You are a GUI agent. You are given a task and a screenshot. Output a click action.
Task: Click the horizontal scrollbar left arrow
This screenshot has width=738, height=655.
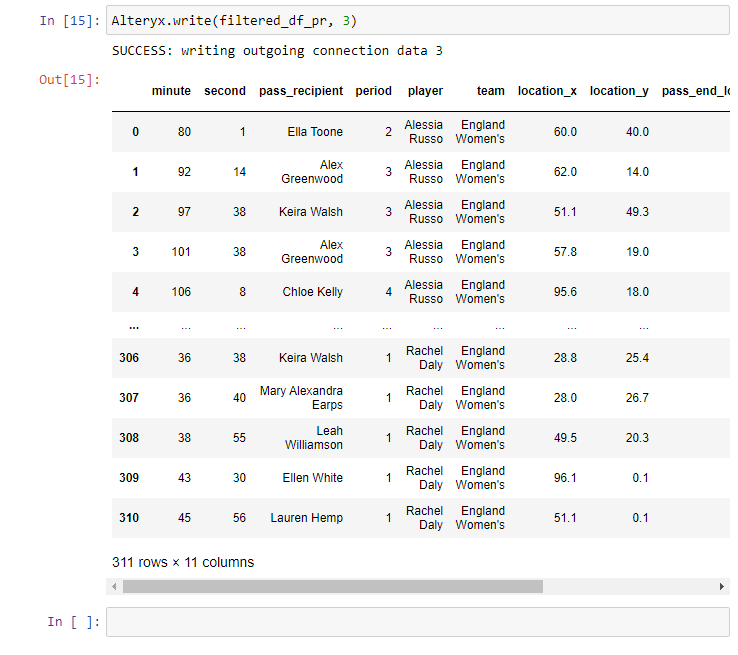point(116,587)
